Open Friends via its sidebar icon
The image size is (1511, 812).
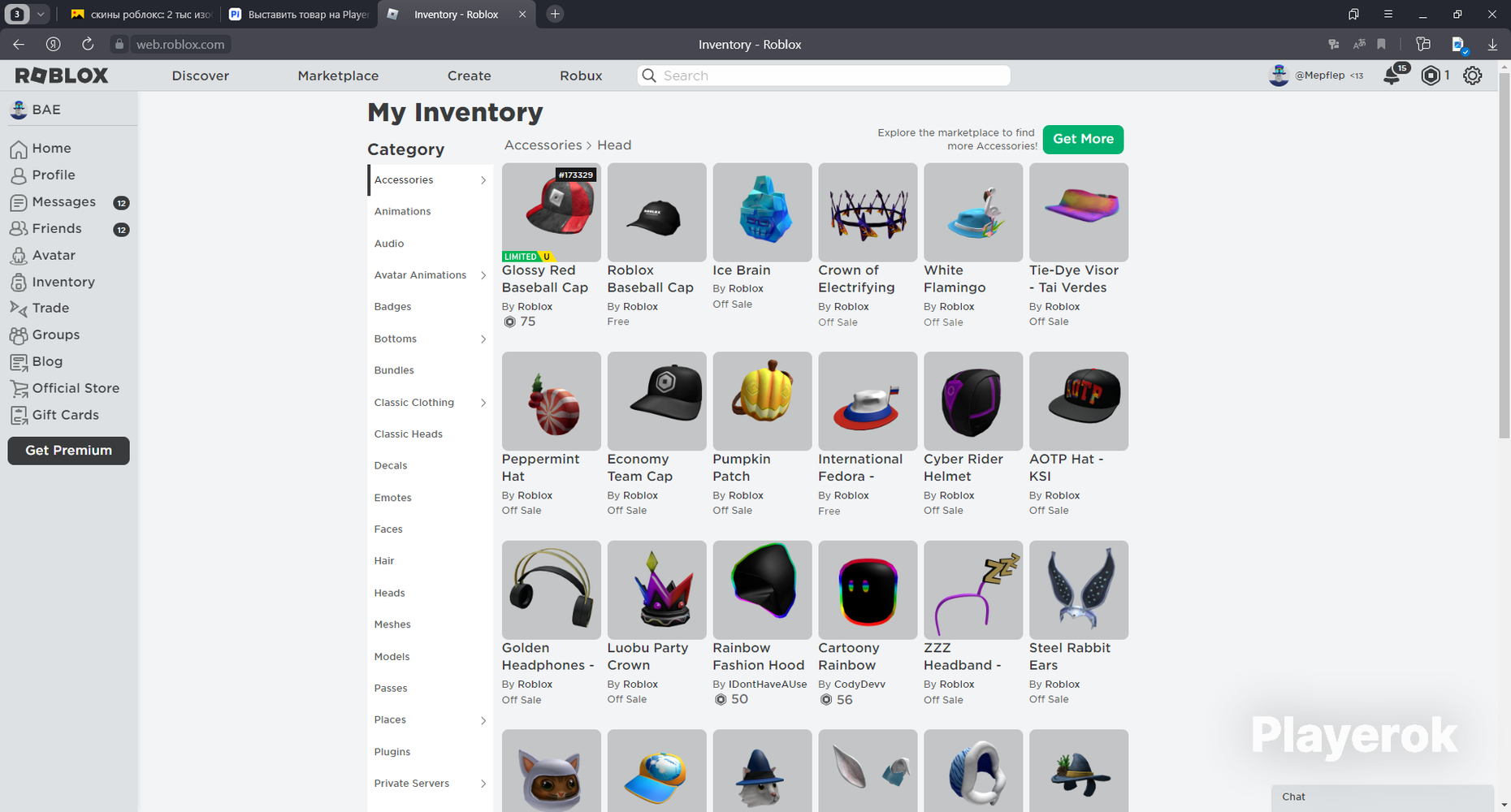(x=19, y=229)
